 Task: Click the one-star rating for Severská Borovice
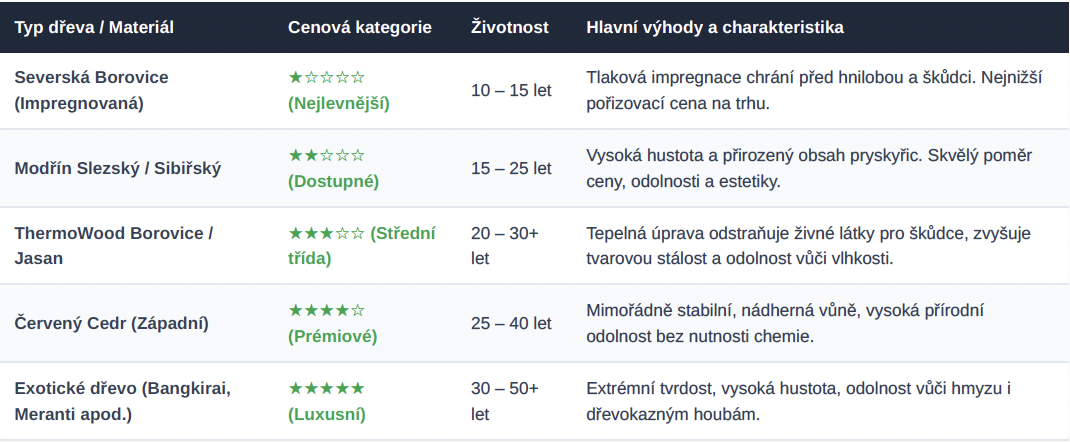coord(326,77)
